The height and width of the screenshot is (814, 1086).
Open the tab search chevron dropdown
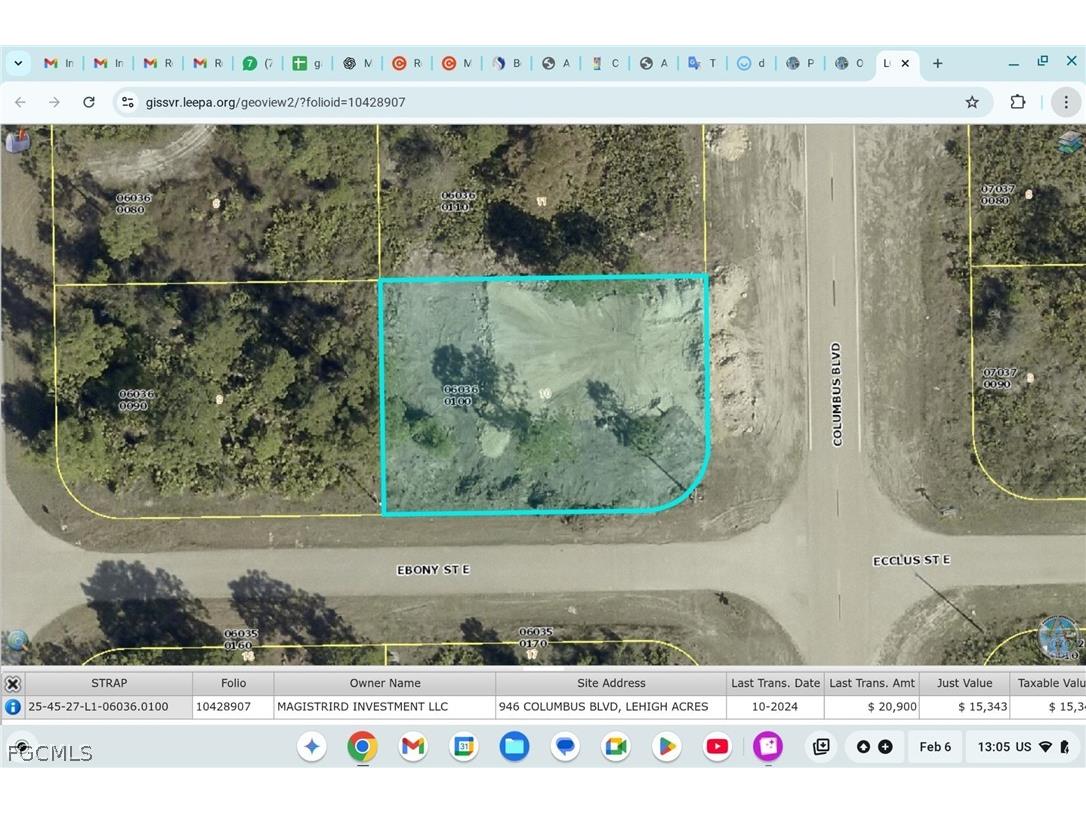18,63
